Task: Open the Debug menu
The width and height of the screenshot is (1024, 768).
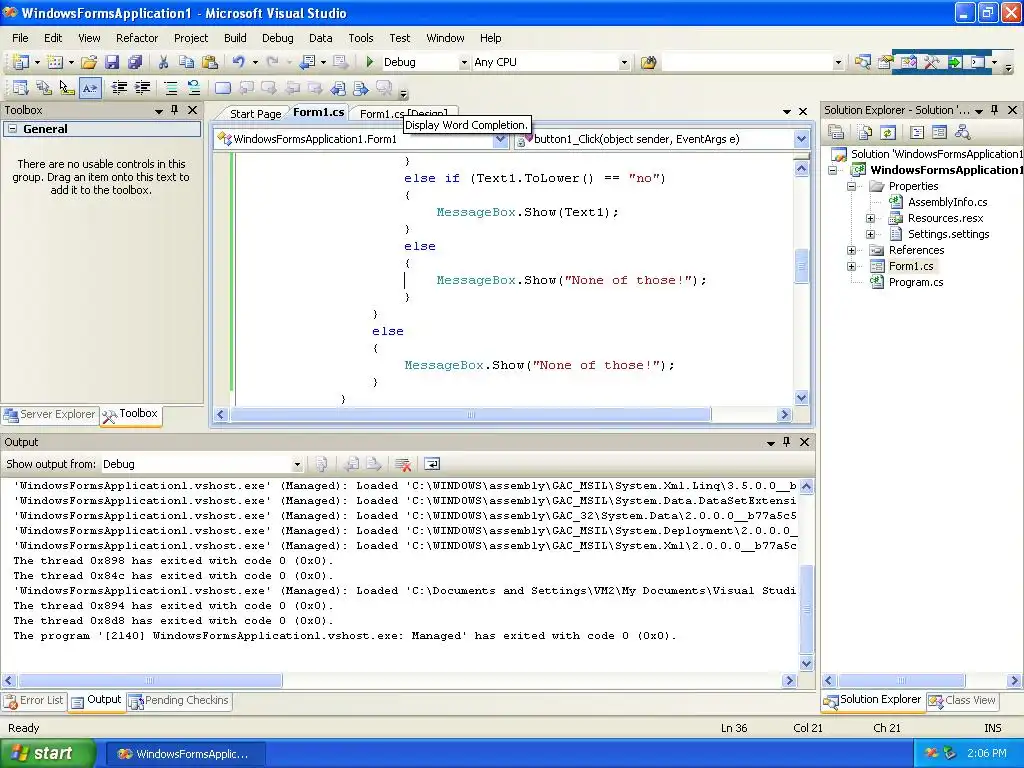Action: point(278,38)
